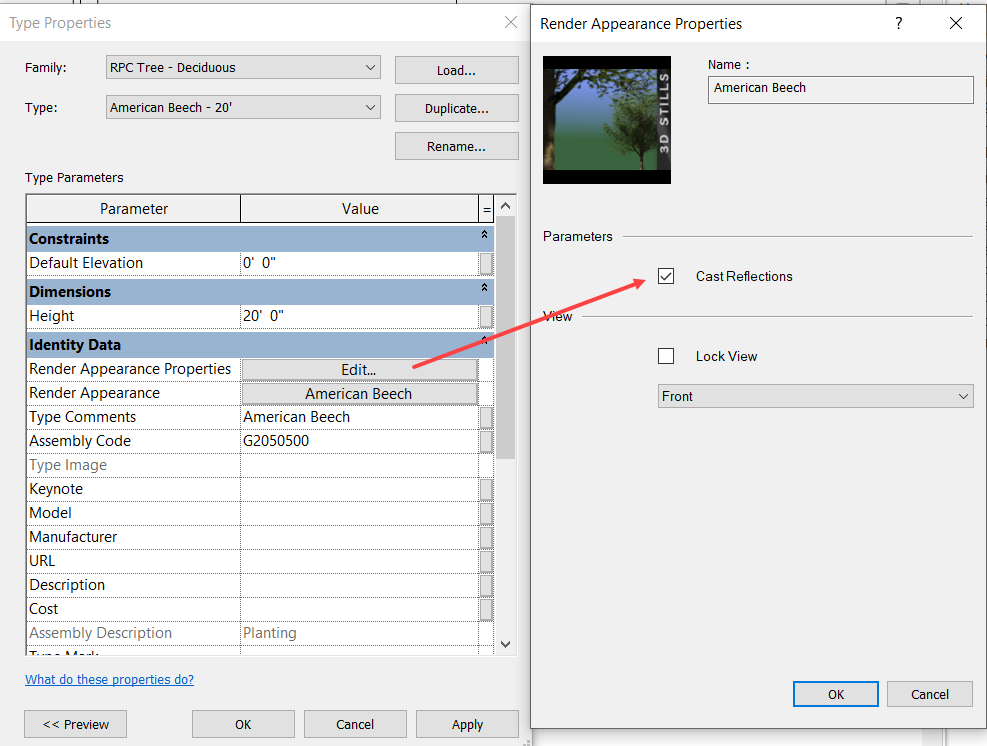Screen dimensions: 987x746
Task: Click the Default Elevation value field
Action: pyautogui.click(x=359, y=263)
